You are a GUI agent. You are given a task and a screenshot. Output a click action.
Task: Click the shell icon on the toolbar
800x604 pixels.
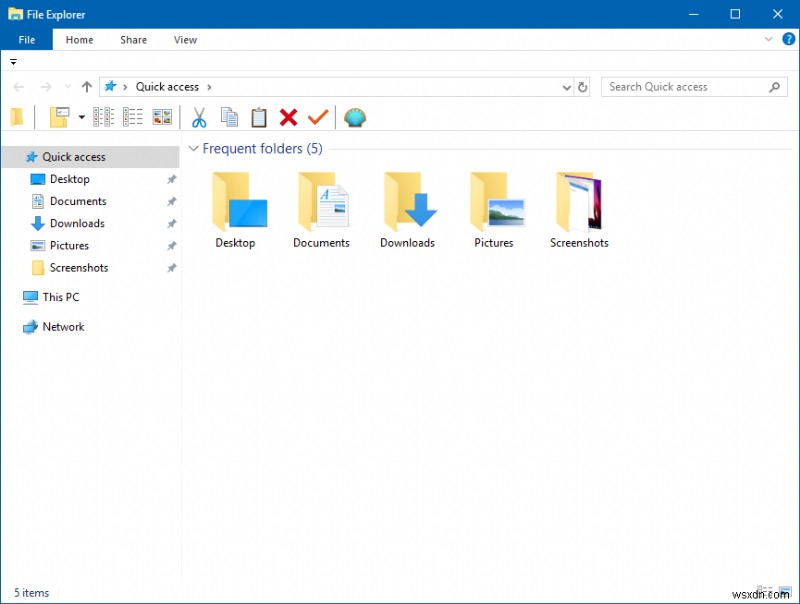(355, 117)
